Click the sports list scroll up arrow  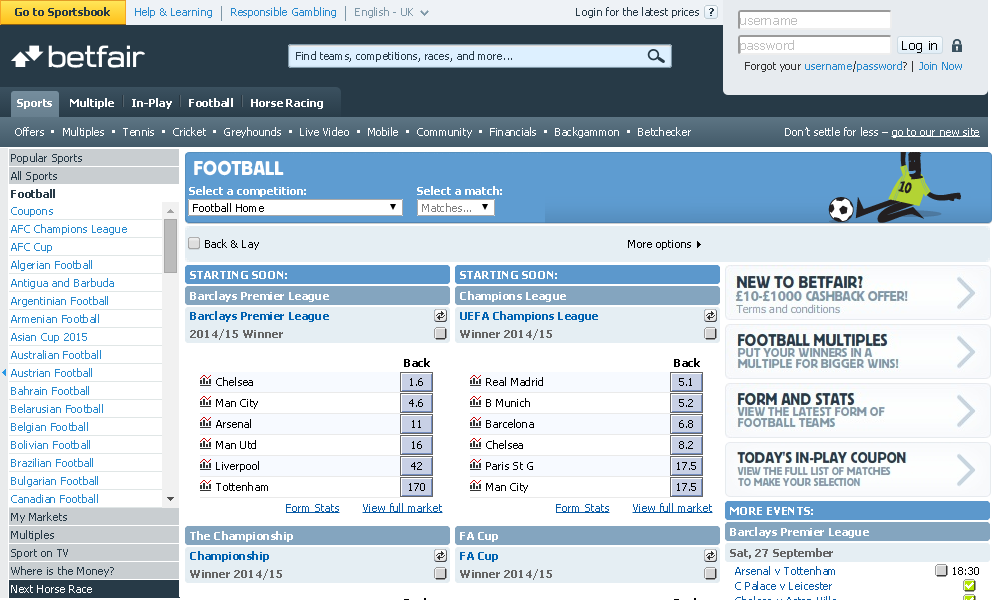[x=170, y=210]
